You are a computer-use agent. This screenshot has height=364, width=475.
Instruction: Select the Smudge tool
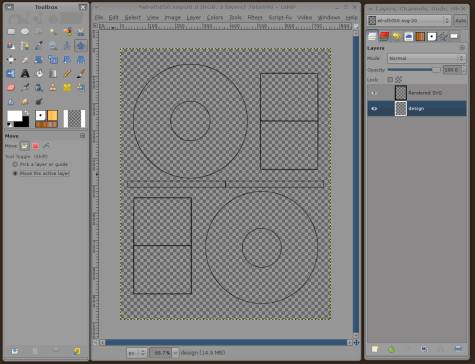[25, 102]
